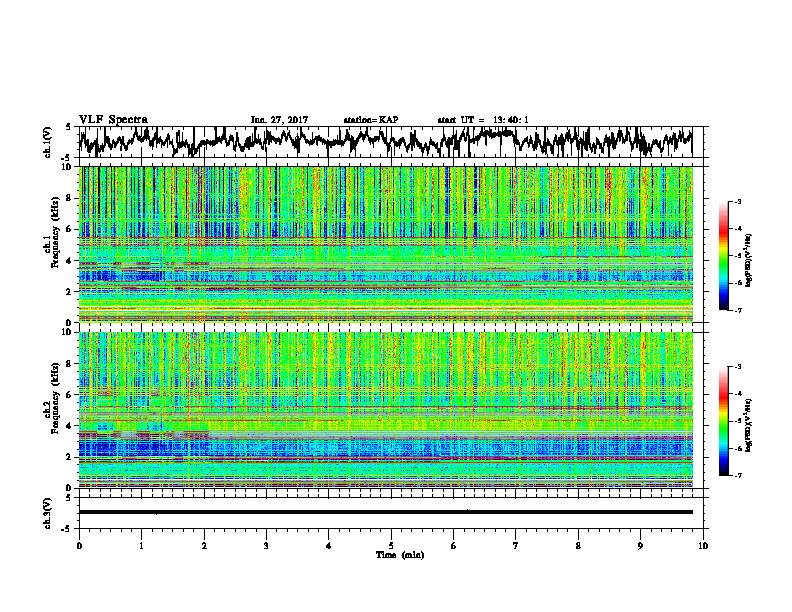Select the "Time (min)" axis label

click(400, 555)
